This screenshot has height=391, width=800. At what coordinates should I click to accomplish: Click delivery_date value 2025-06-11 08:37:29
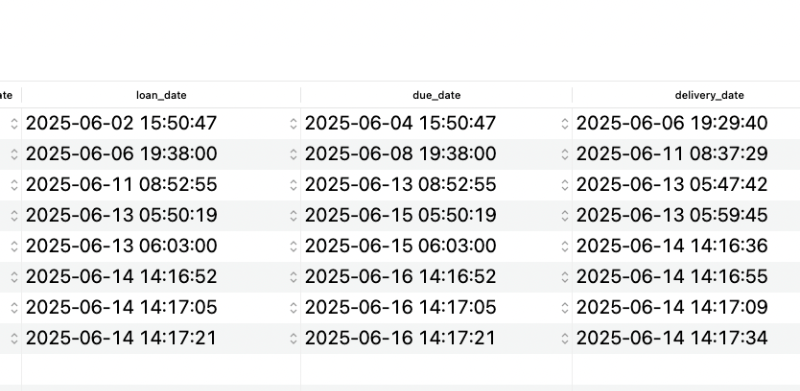[x=672, y=154]
